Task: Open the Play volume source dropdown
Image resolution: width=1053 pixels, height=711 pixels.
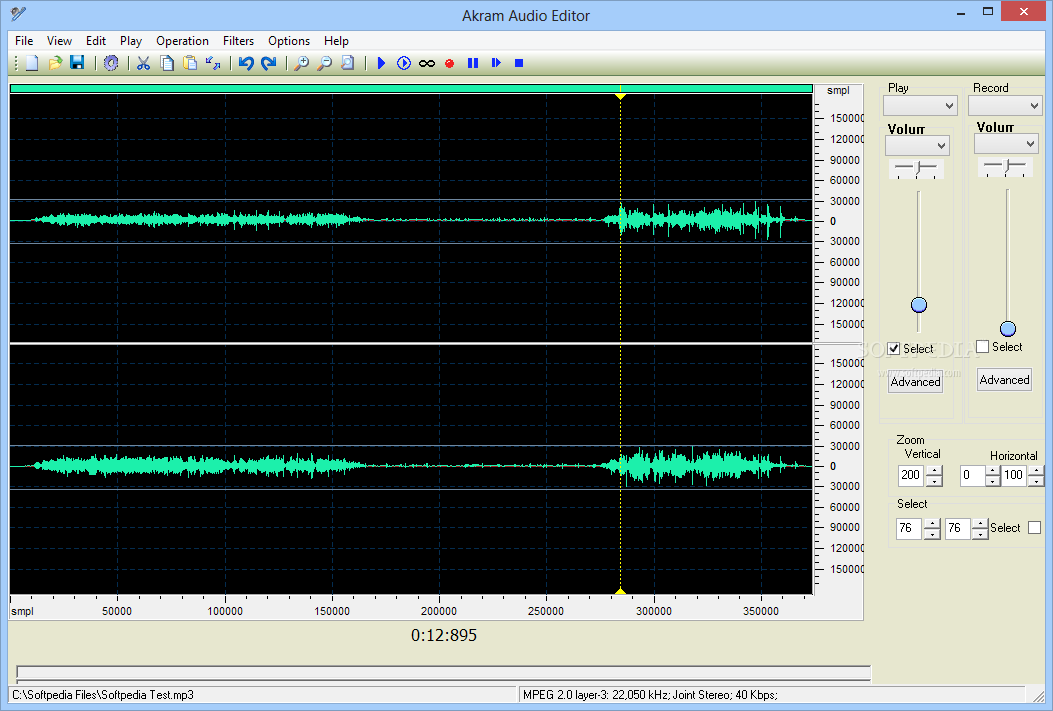Action: pos(917,145)
